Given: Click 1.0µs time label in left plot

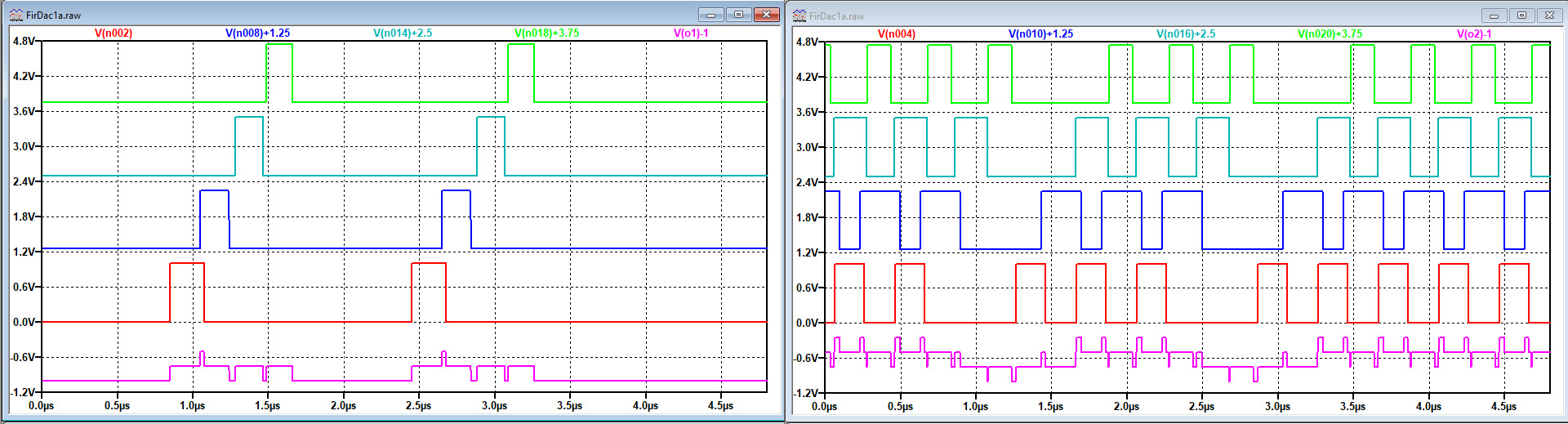Looking at the screenshot, I should point(193,405).
